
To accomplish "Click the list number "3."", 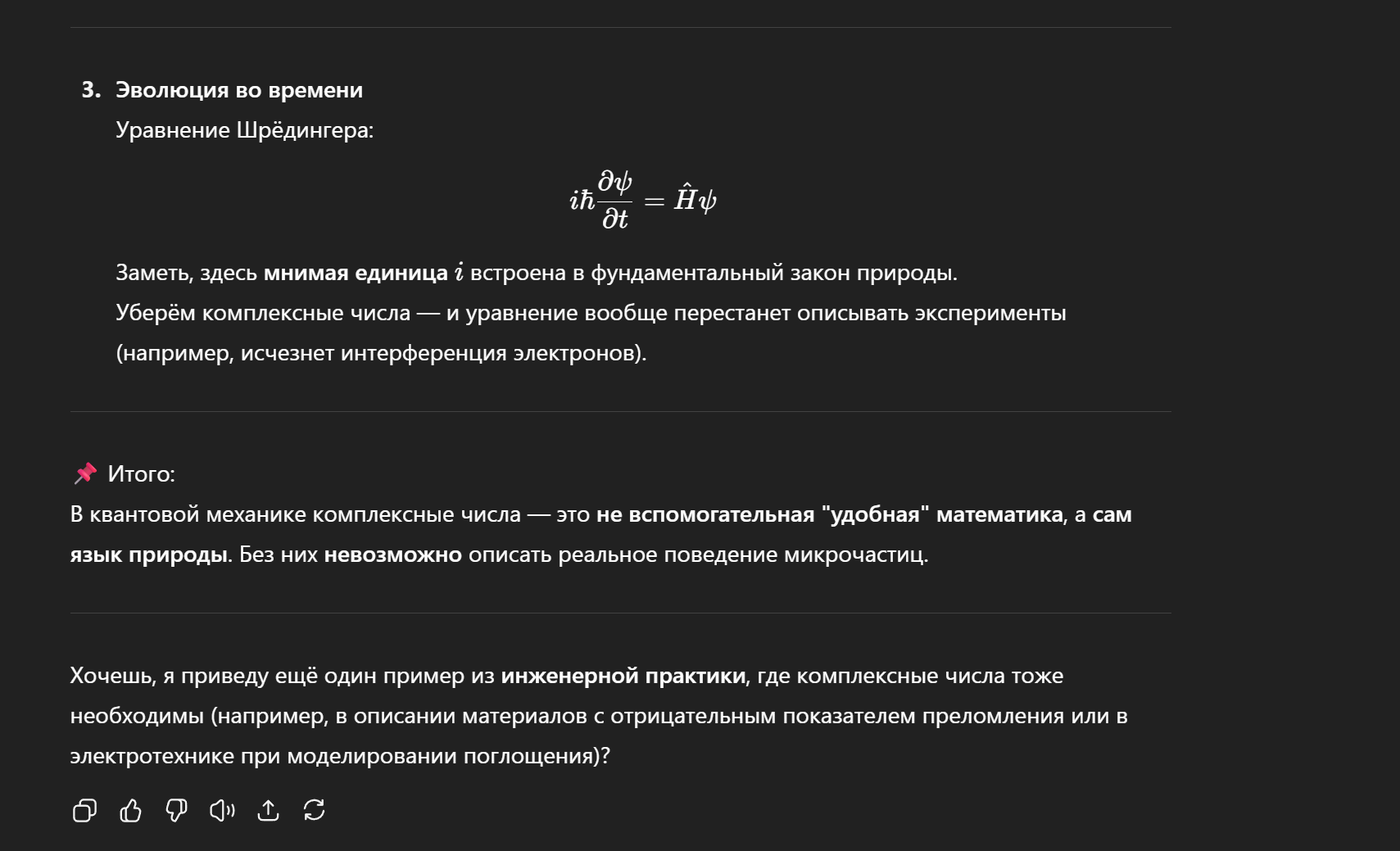I will pos(91,90).
